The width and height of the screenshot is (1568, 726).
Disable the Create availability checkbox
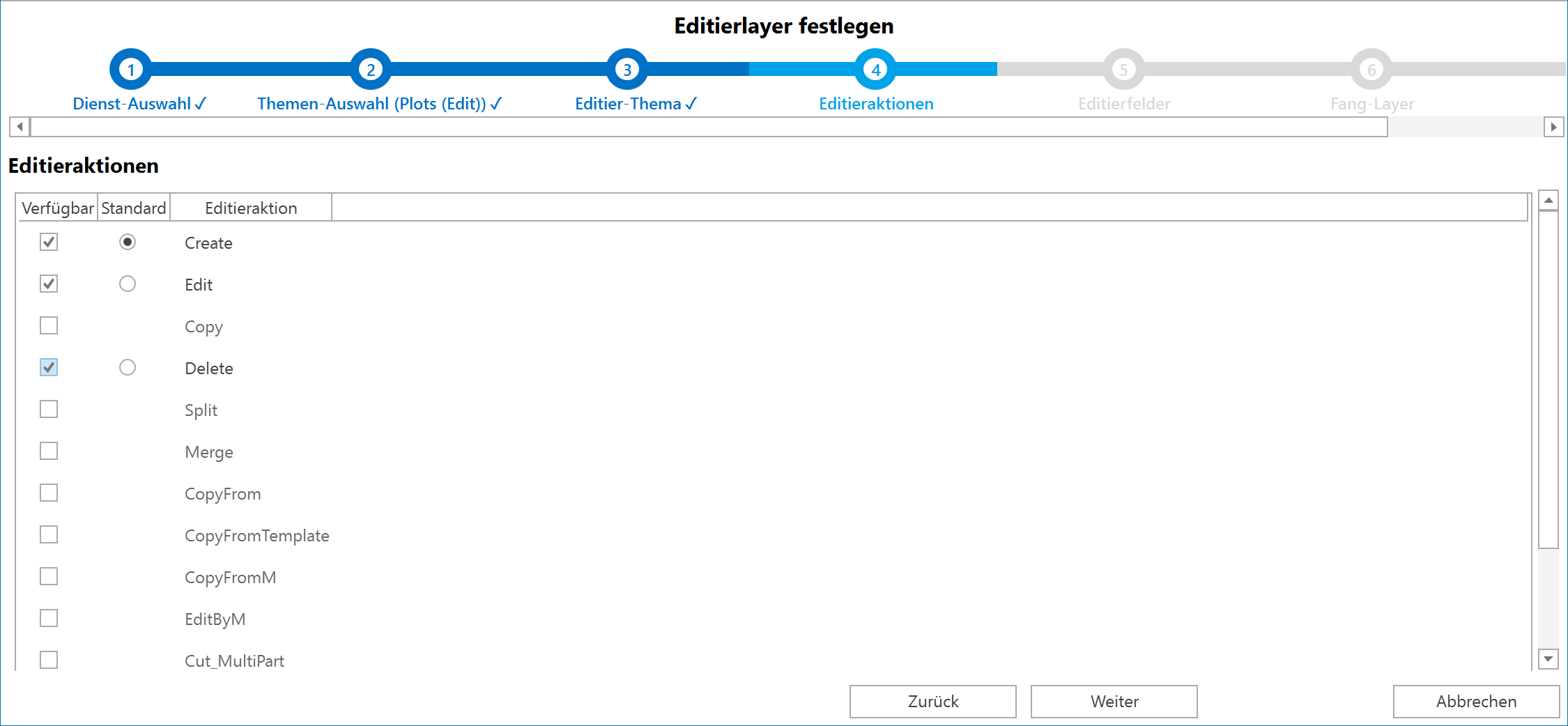point(48,242)
